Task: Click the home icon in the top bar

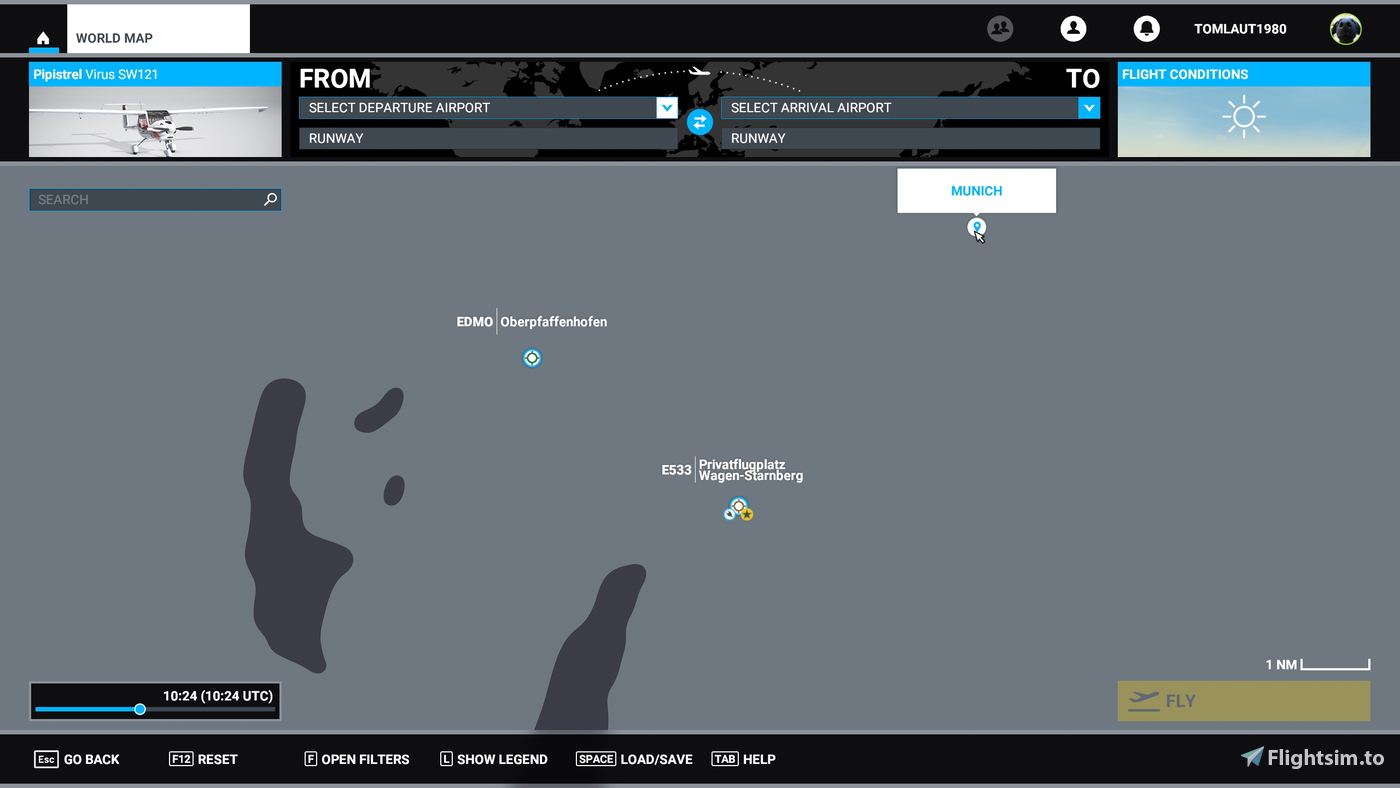Action: tap(43, 38)
